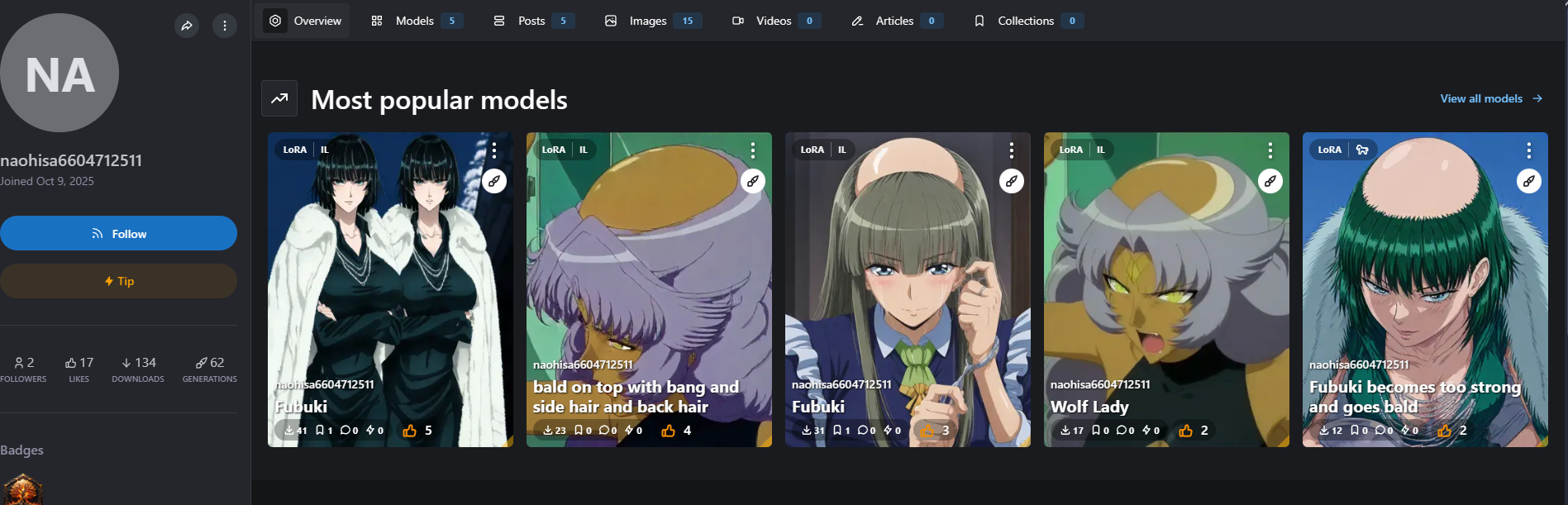Viewport: 1568px width, 505px height.
Task: Click the download count on second Fubuki card
Action: pyautogui.click(x=813, y=431)
